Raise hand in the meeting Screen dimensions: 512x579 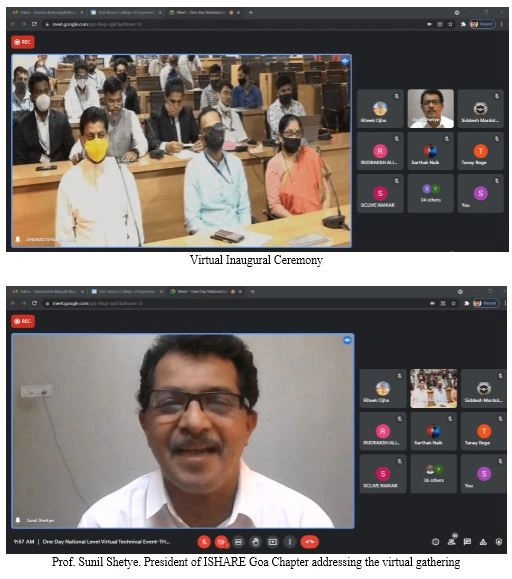point(255,542)
